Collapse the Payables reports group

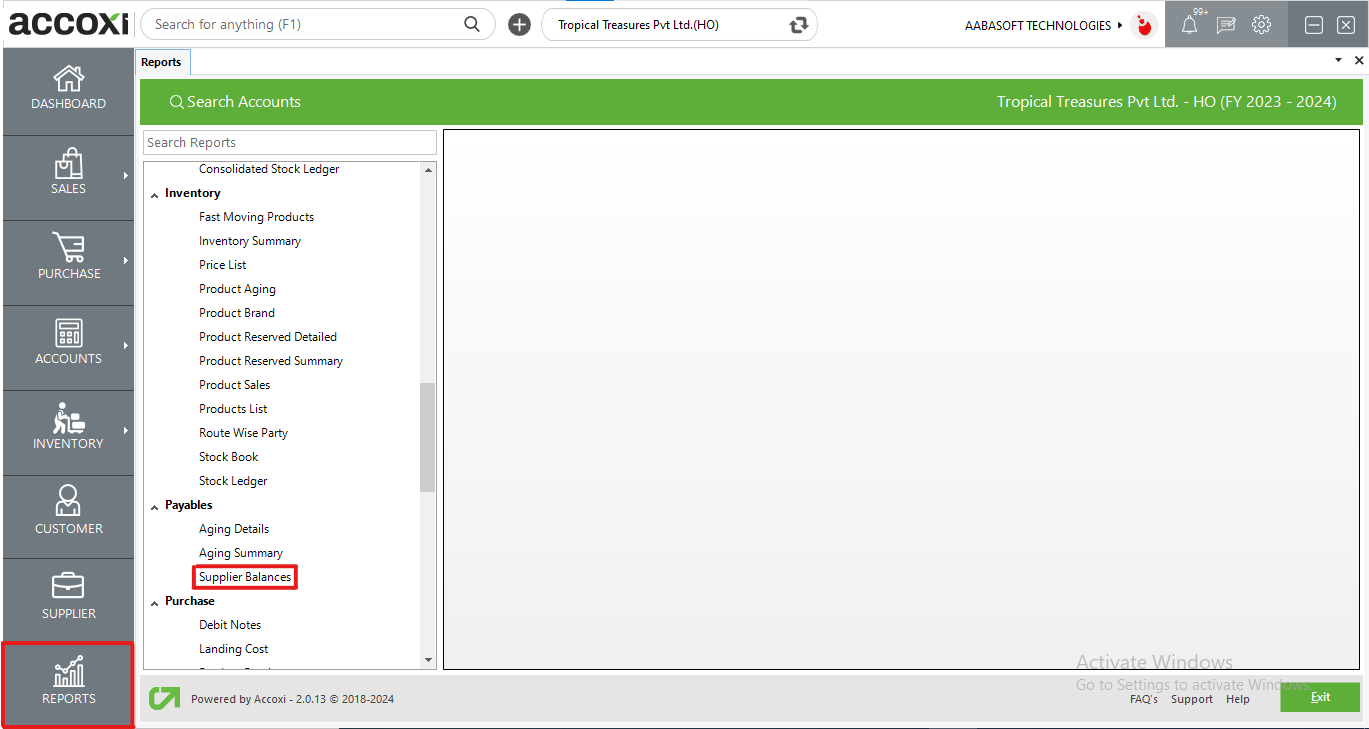coord(154,506)
